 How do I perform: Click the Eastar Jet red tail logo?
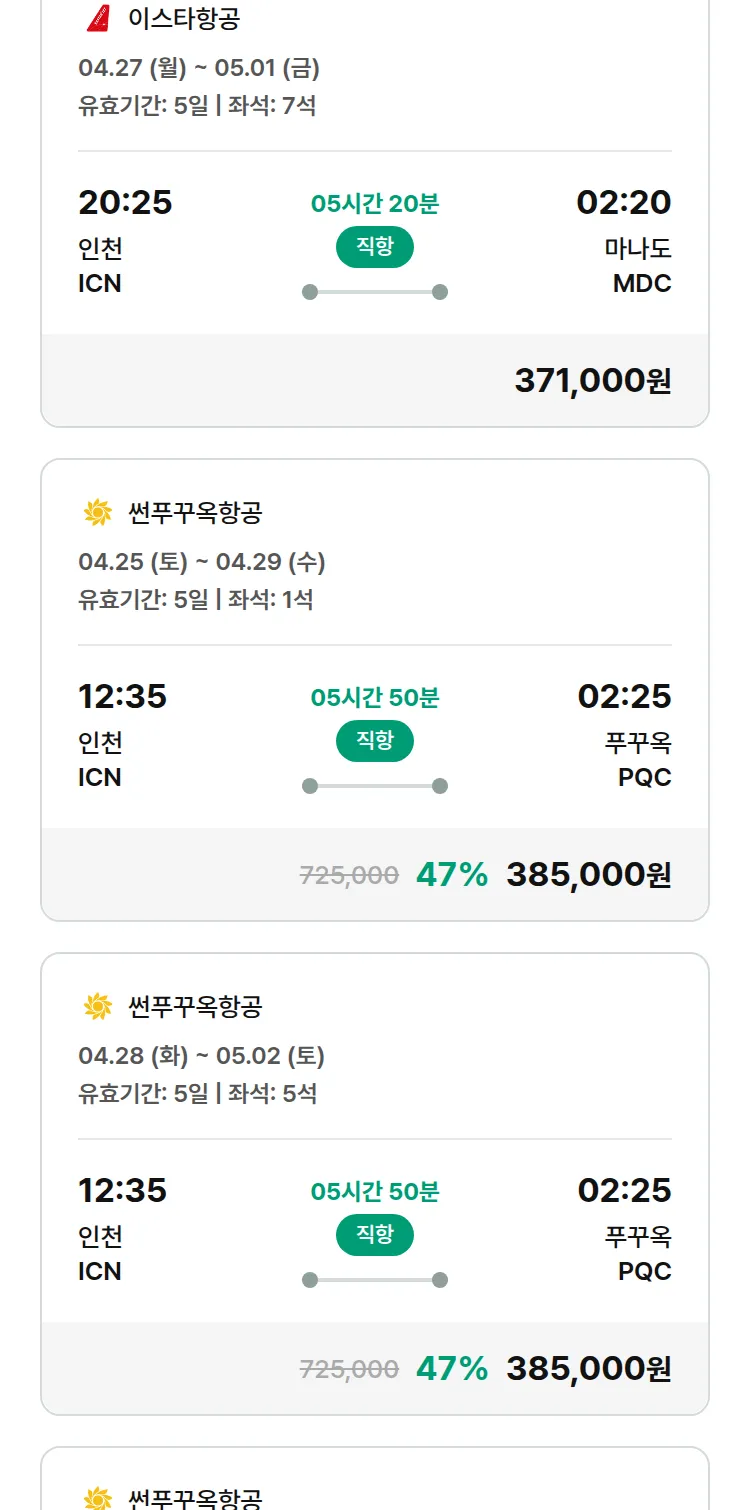point(97,18)
